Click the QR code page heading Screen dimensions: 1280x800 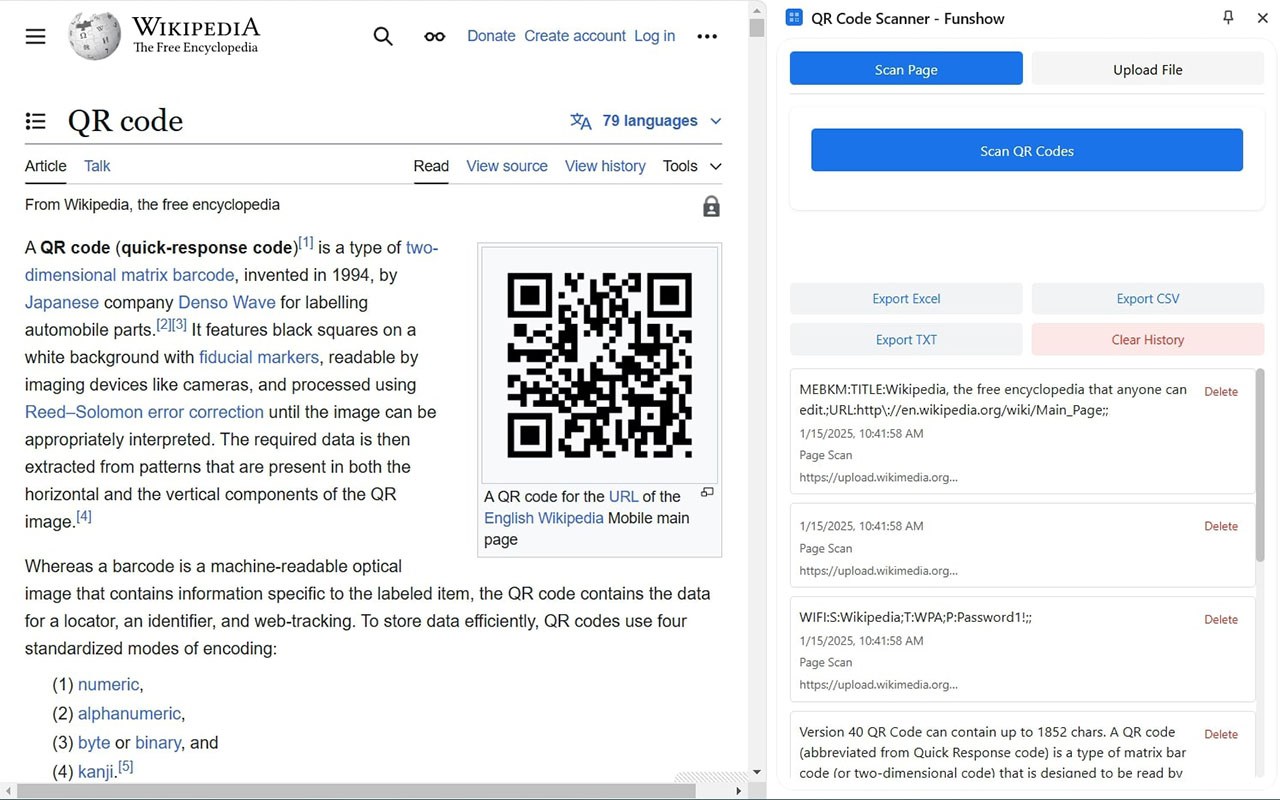(125, 121)
